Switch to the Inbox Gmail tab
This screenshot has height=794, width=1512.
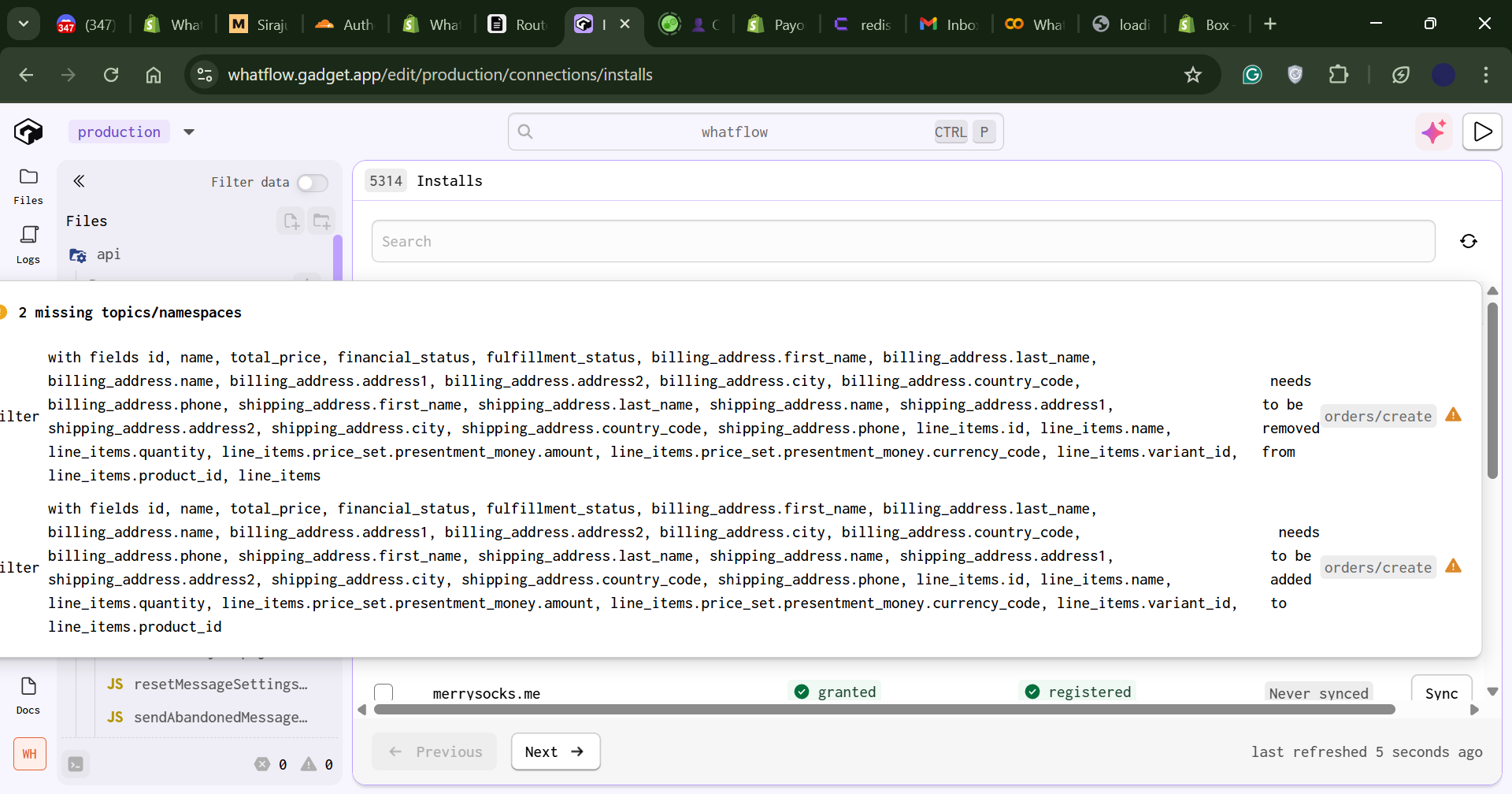pyautogui.click(x=949, y=24)
